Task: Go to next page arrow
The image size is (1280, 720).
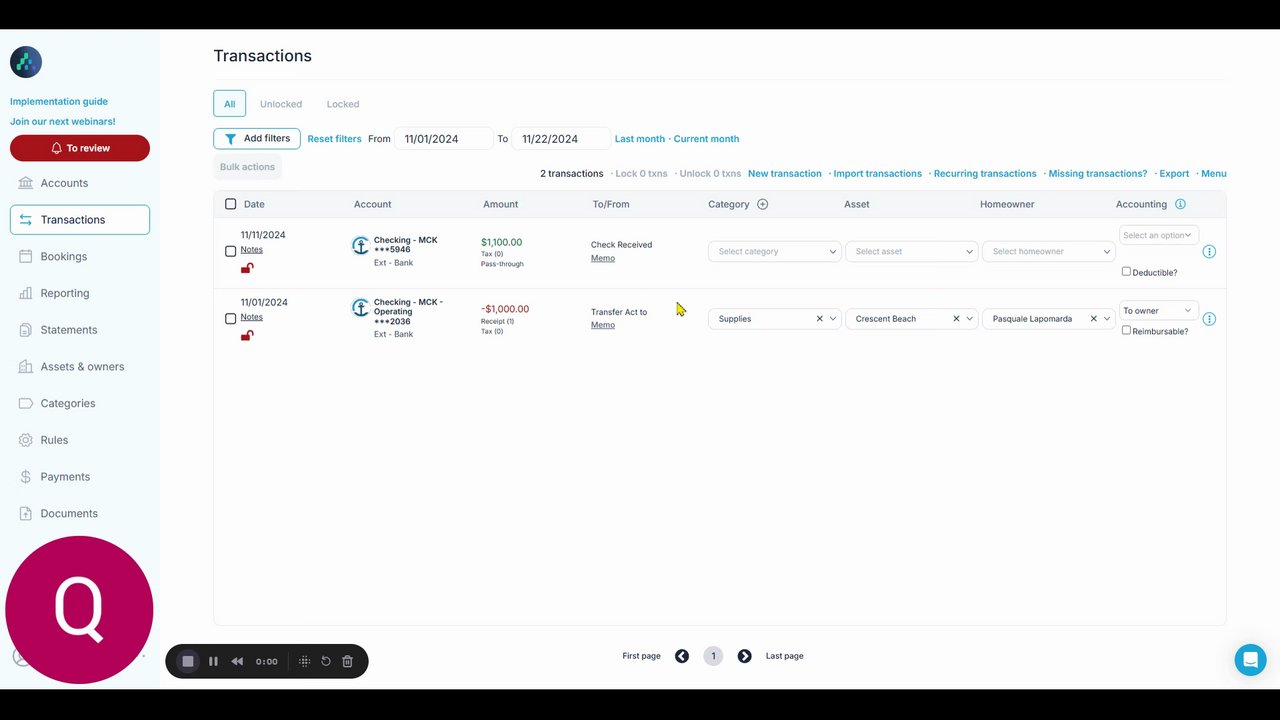Action: 744,656
